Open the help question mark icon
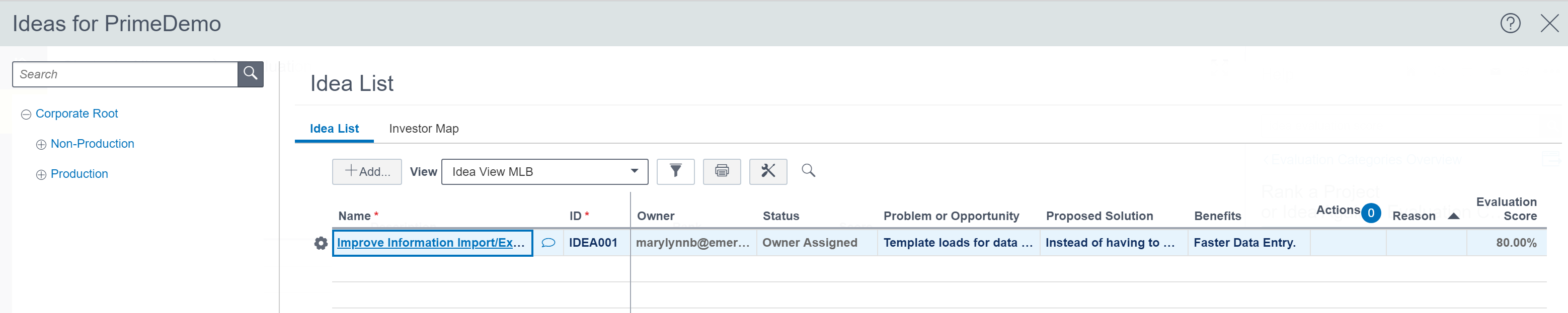Screen dimensions: 1568x313 pos(1510,24)
